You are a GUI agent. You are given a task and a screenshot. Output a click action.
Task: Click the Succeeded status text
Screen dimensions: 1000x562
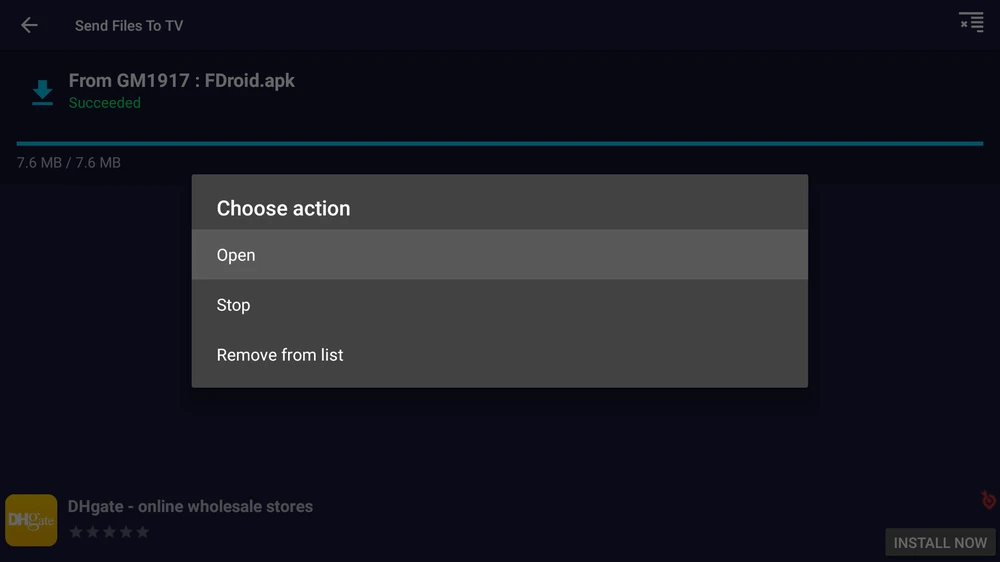(105, 103)
